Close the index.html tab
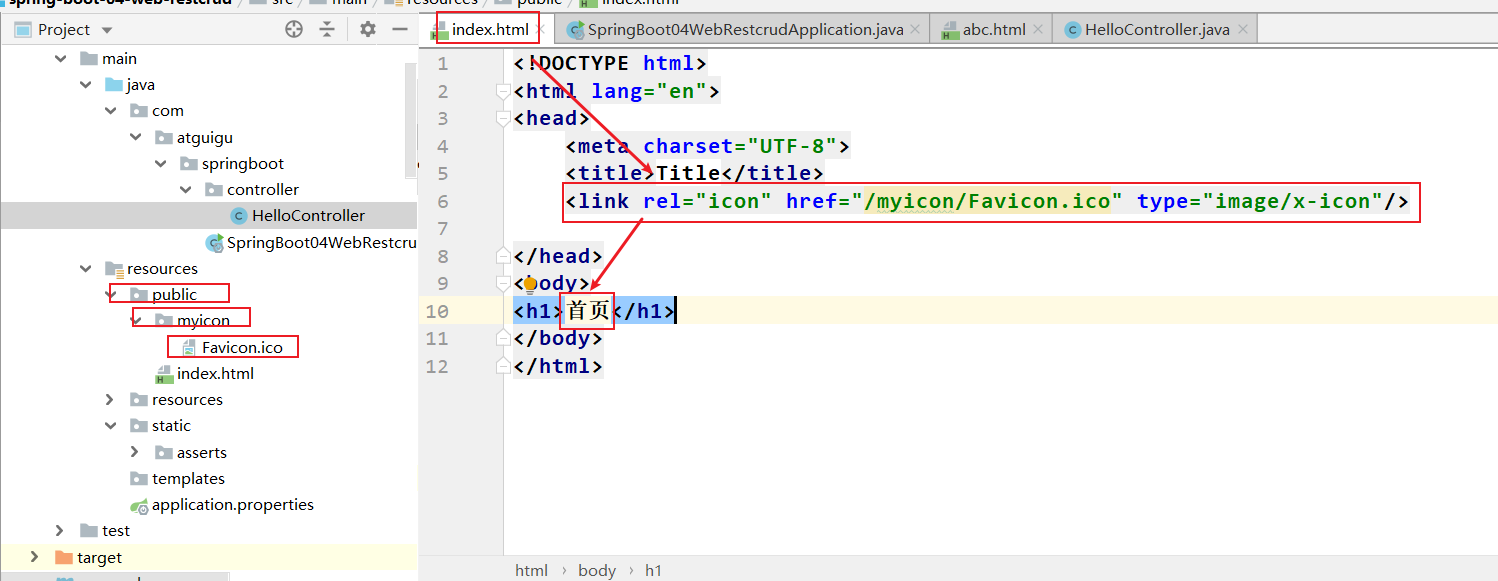This screenshot has width=1498, height=581. [541, 30]
